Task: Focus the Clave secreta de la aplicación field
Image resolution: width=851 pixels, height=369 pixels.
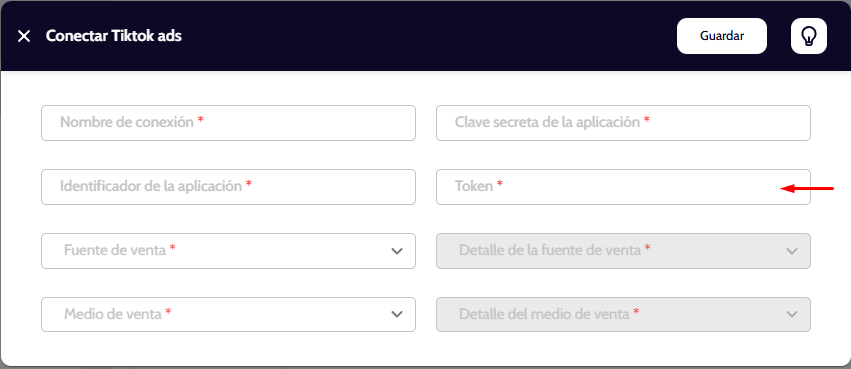Action: [x=624, y=123]
